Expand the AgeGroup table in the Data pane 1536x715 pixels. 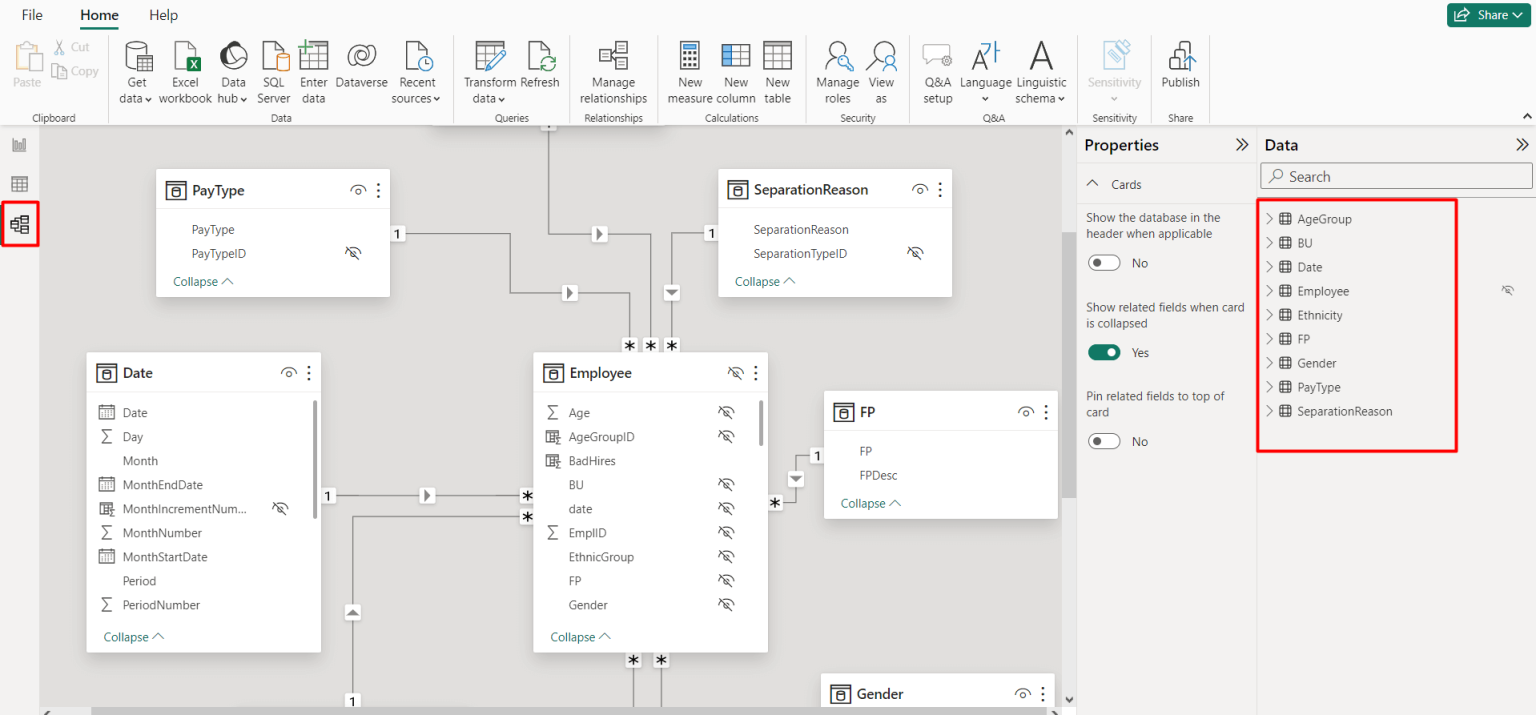click(x=1270, y=218)
